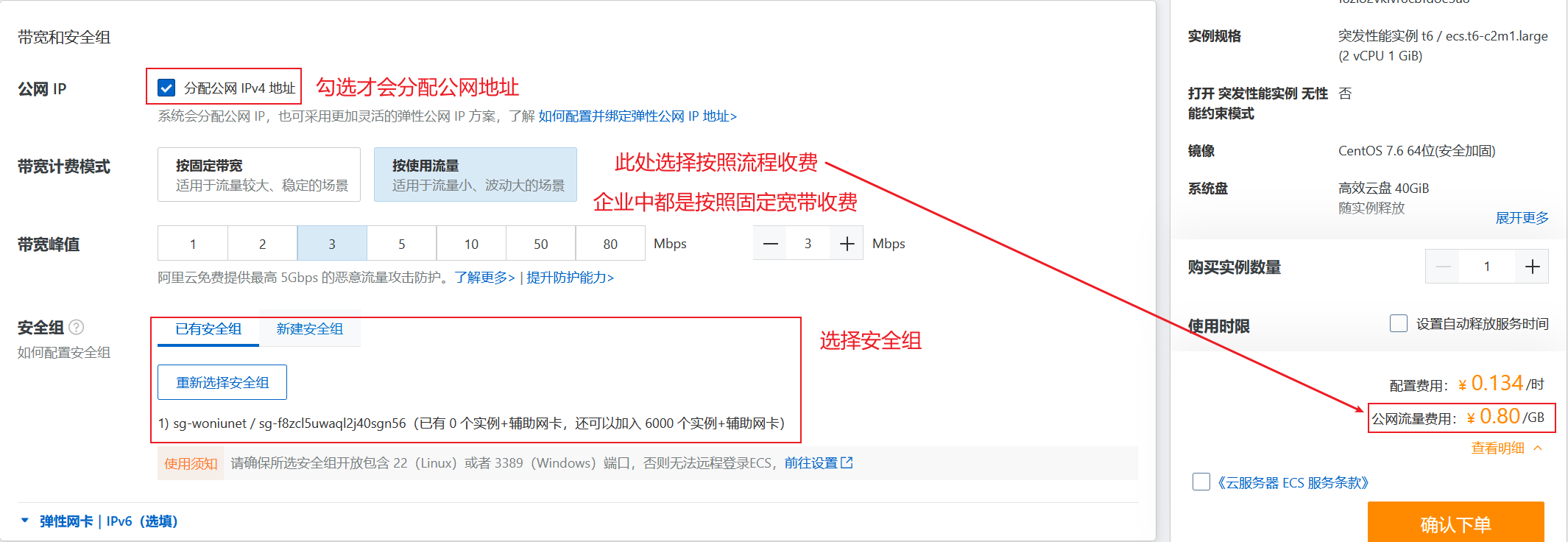Collapse 查看明细 price details
The image size is (1568, 542).
(x=1506, y=448)
